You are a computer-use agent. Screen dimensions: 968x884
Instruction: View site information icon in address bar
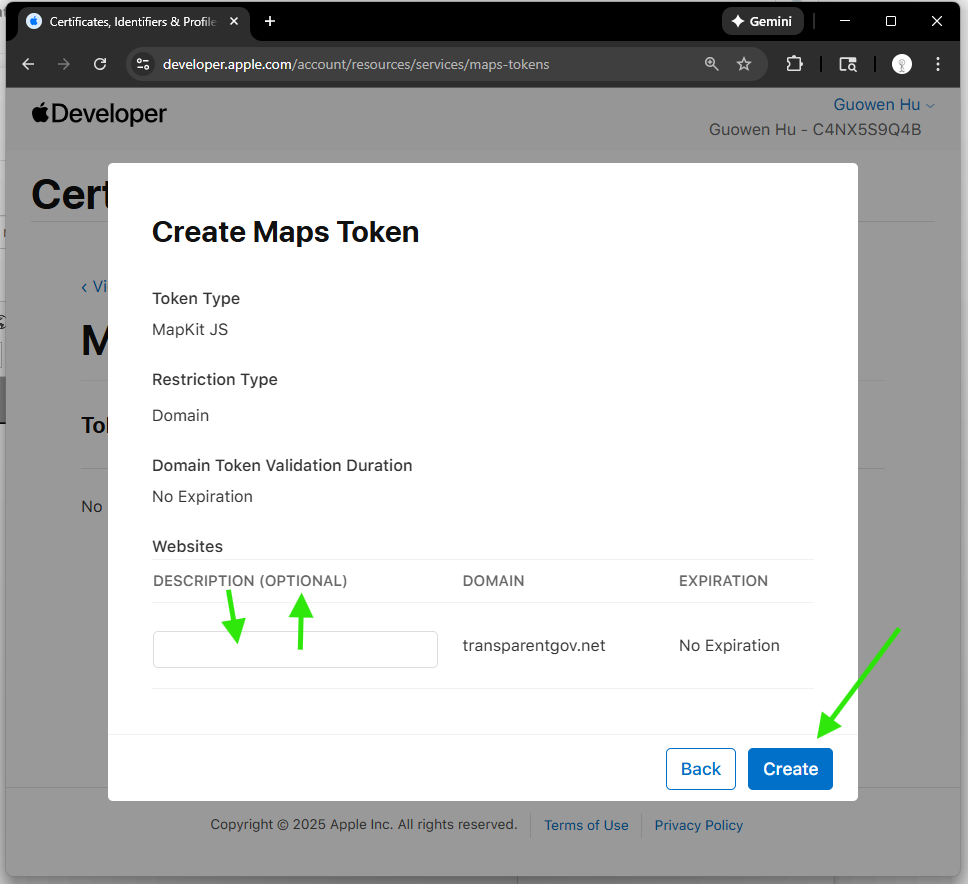click(x=144, y=64)
